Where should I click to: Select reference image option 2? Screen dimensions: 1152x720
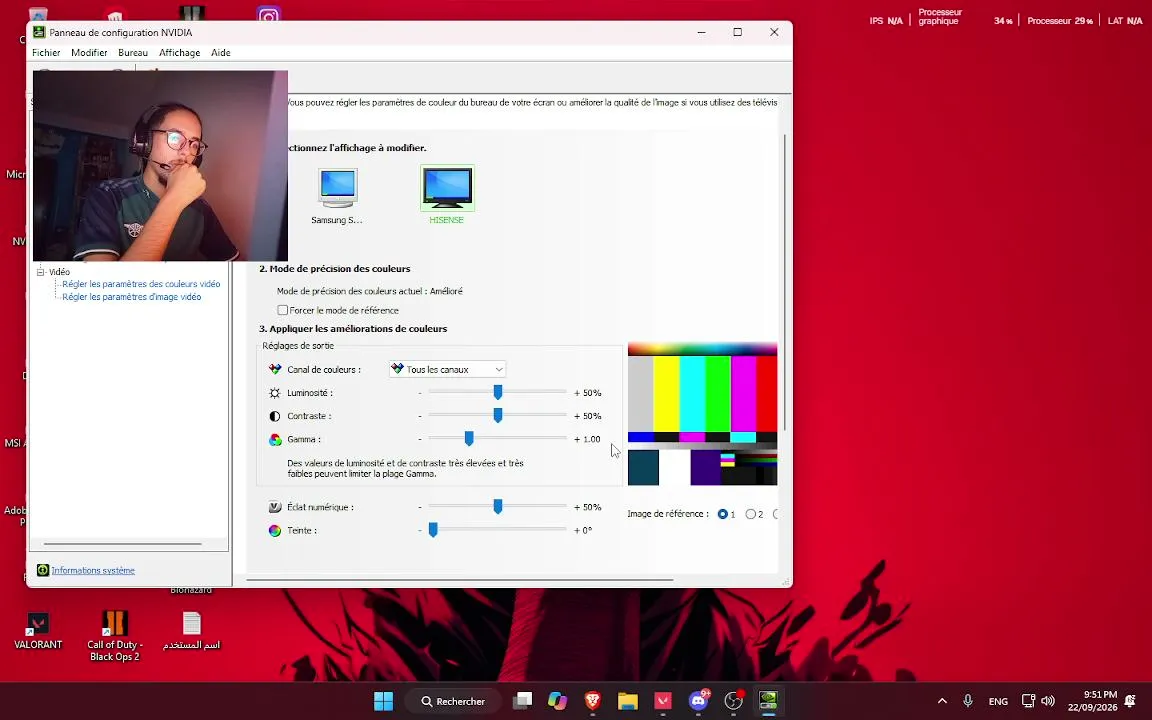(x=750, y=514)
